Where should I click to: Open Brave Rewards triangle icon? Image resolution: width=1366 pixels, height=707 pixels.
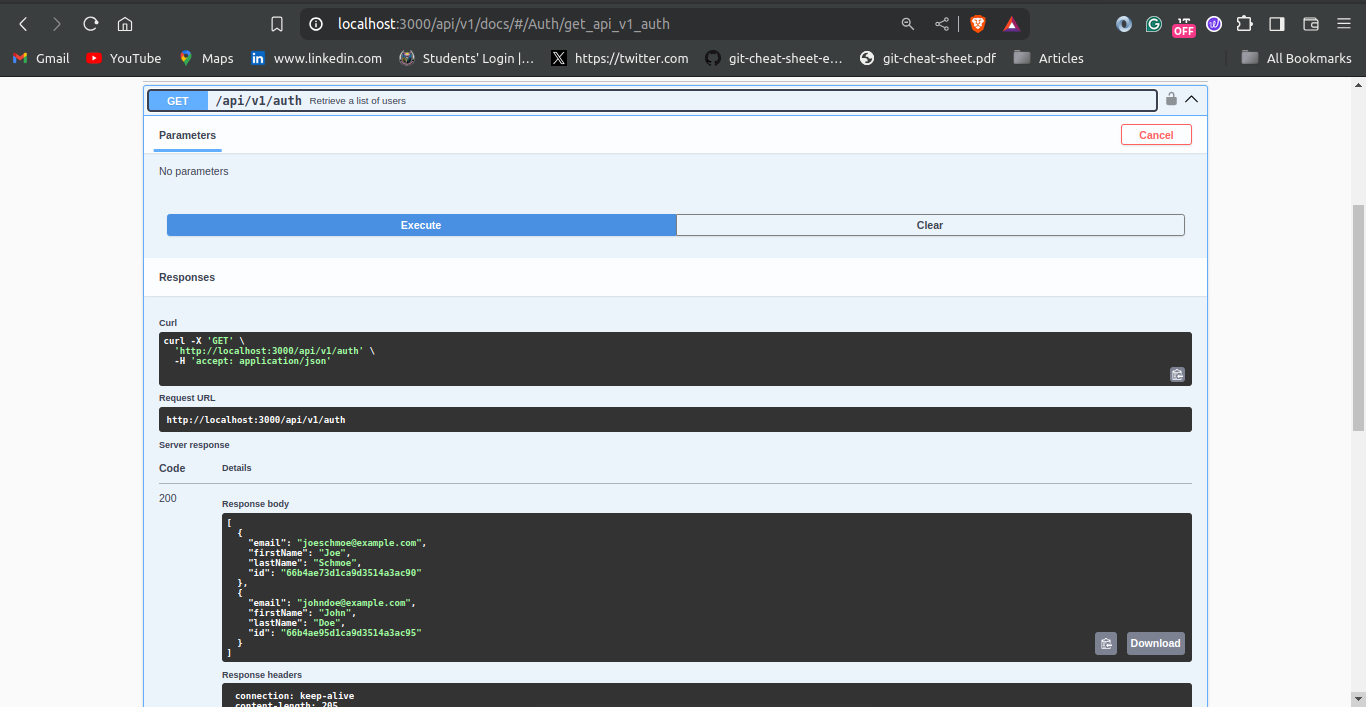[x=1011, y=24]
